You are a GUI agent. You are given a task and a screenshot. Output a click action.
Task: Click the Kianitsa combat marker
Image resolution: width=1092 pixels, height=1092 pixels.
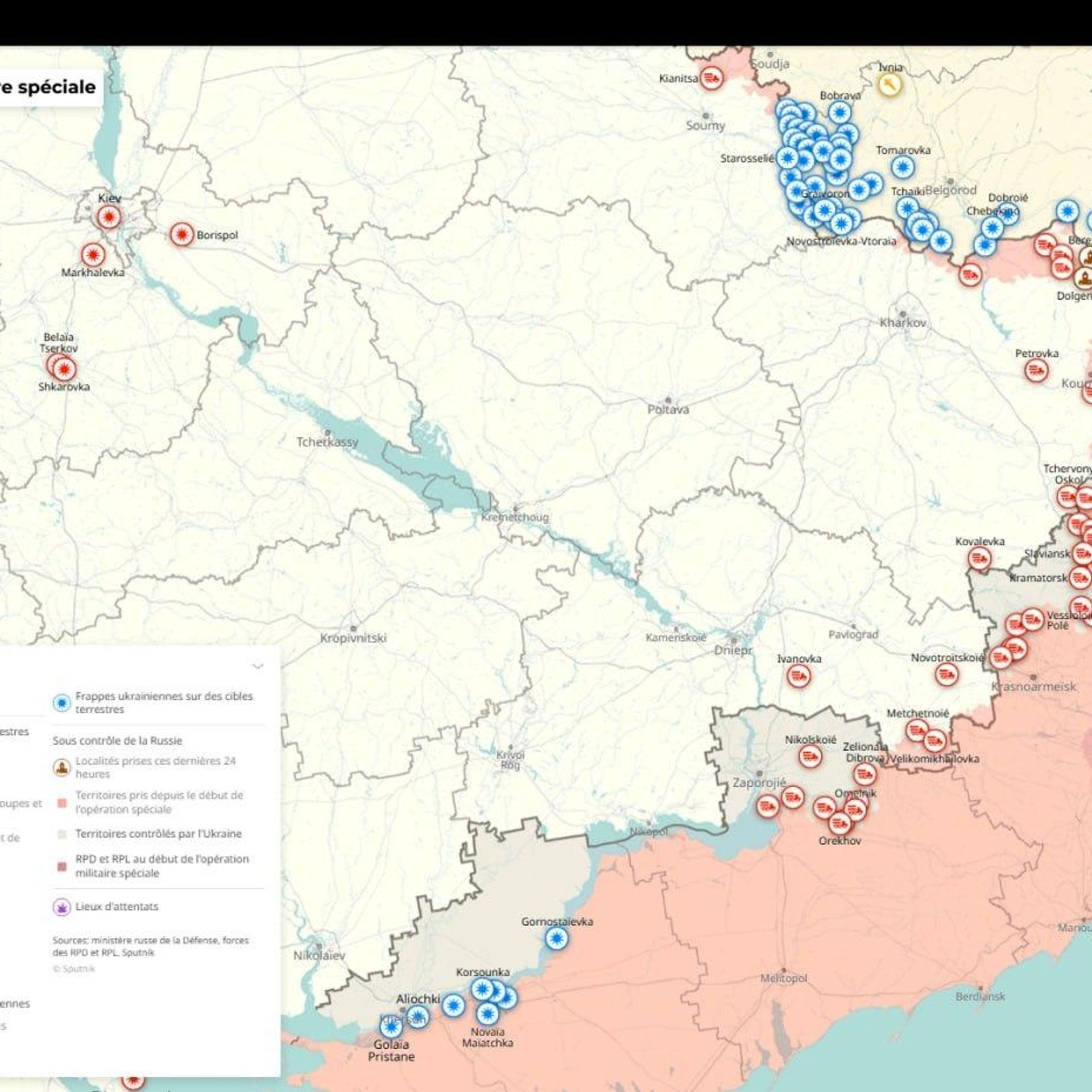click(x=711, y=78)
